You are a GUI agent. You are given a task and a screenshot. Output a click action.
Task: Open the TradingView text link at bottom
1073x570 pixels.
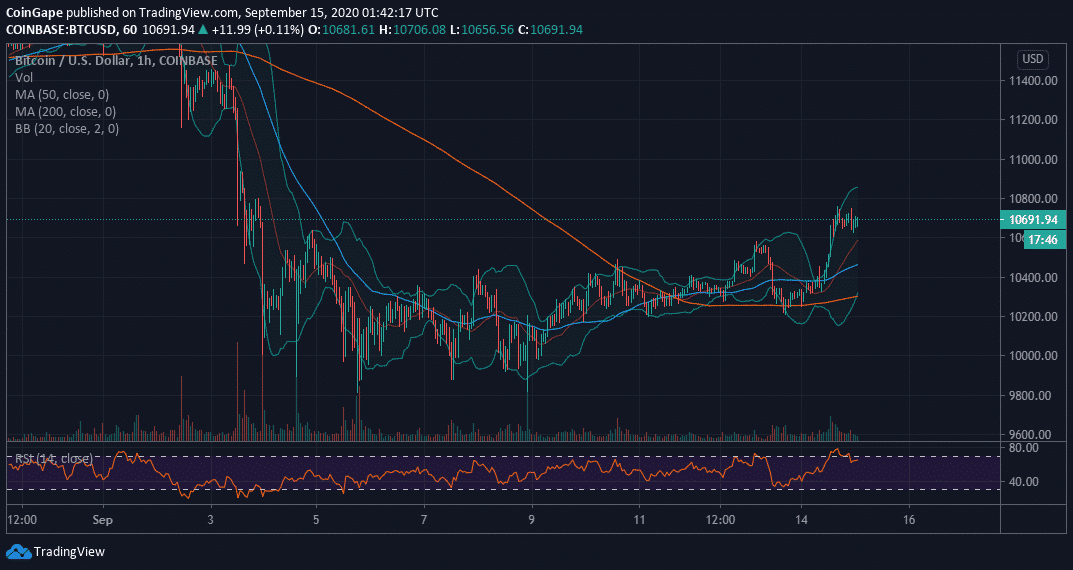(x=69, y=551)
